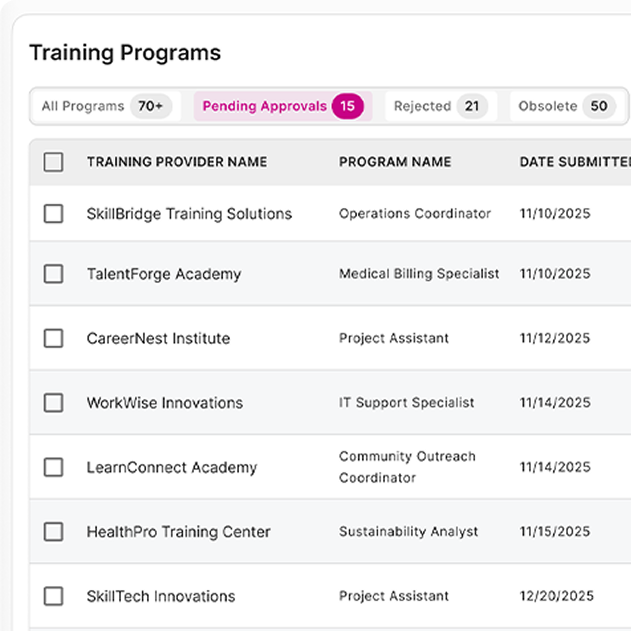This screenshot has width=631, height=631.
Task: Sort by Date Submitted column header
Action: click(574, 162)
